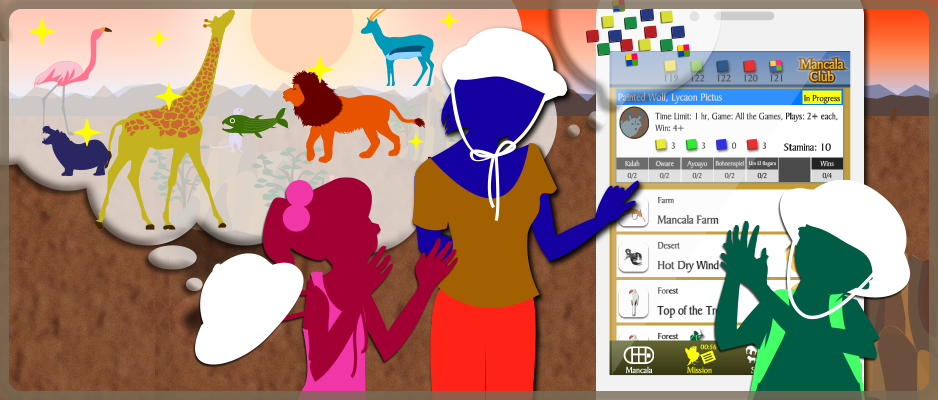Click the blue cube in mission card
This screenshot has width=938, height=400.
click(720, 145)
